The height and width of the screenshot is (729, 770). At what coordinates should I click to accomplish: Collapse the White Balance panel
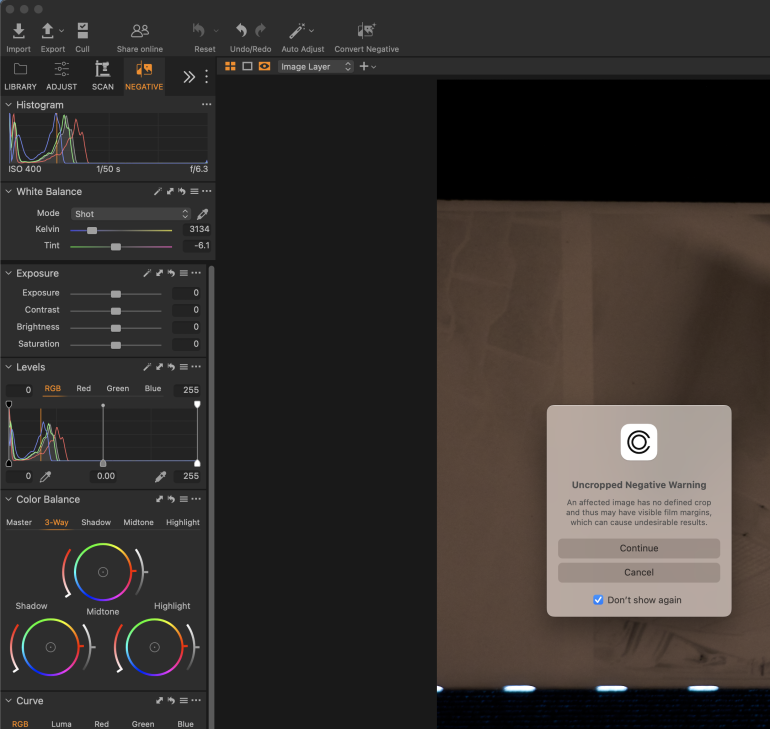(x=8, y=191)
